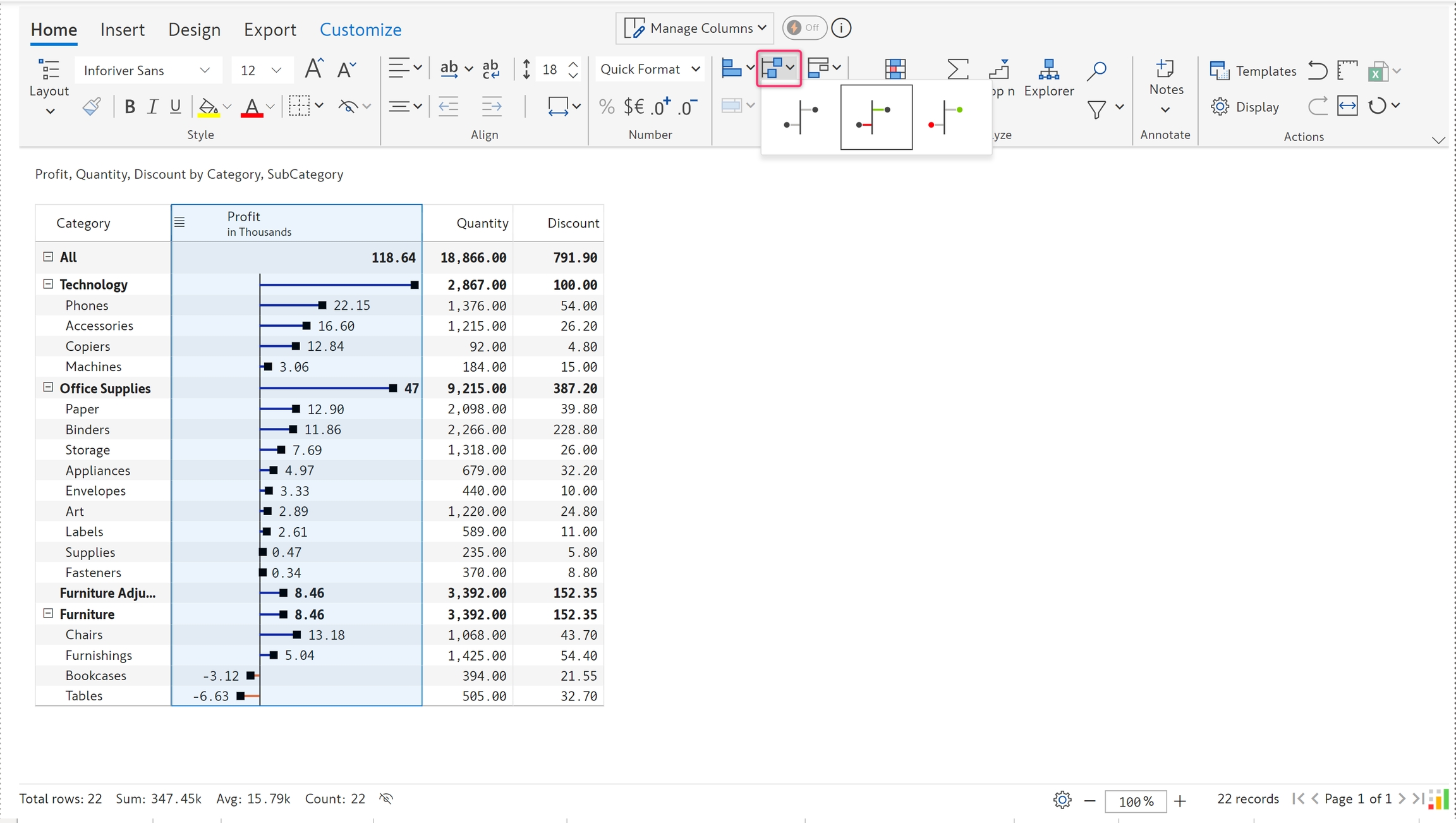1456x823 pixels.
Task: Open the Export tab
Action: [x=270, y=30]
